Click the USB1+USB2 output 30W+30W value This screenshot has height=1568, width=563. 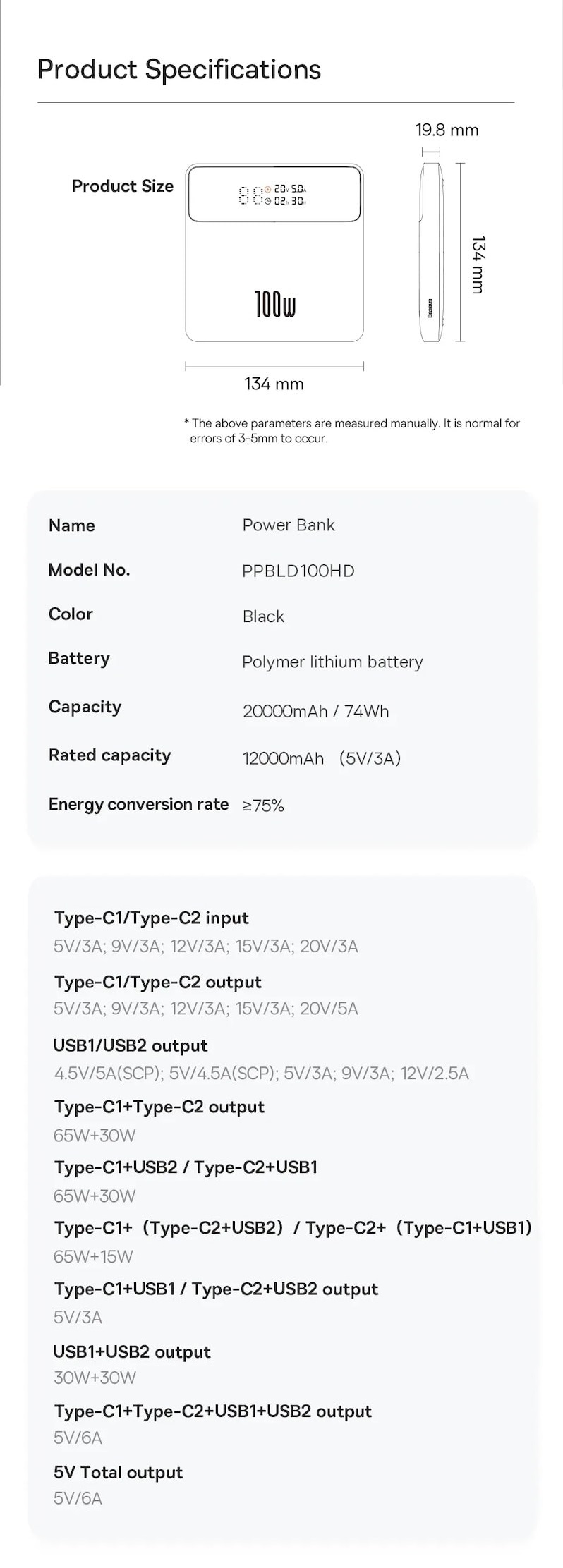pos(95,1378)
